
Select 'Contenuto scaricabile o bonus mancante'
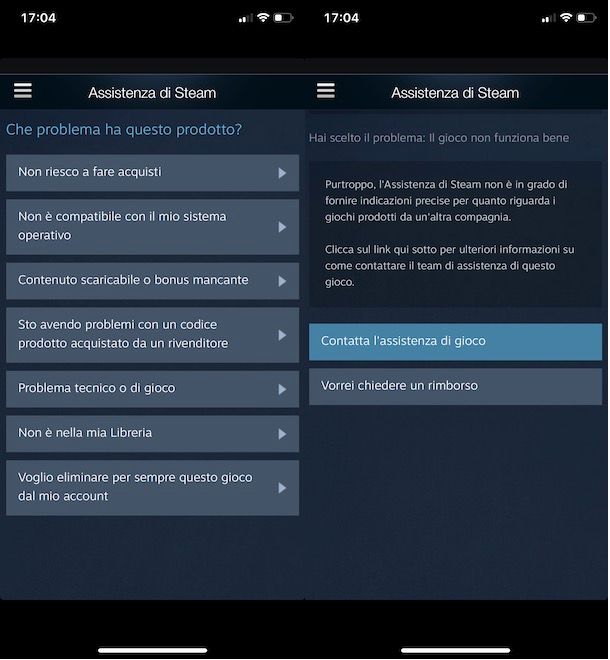[152, 281]
